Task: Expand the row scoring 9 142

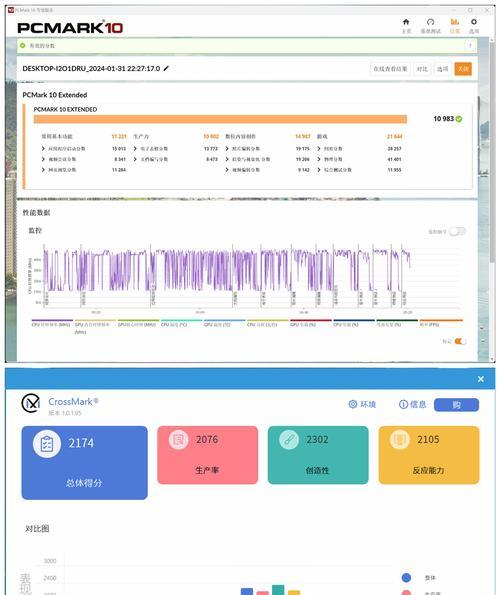Action: tap(227, 170)
